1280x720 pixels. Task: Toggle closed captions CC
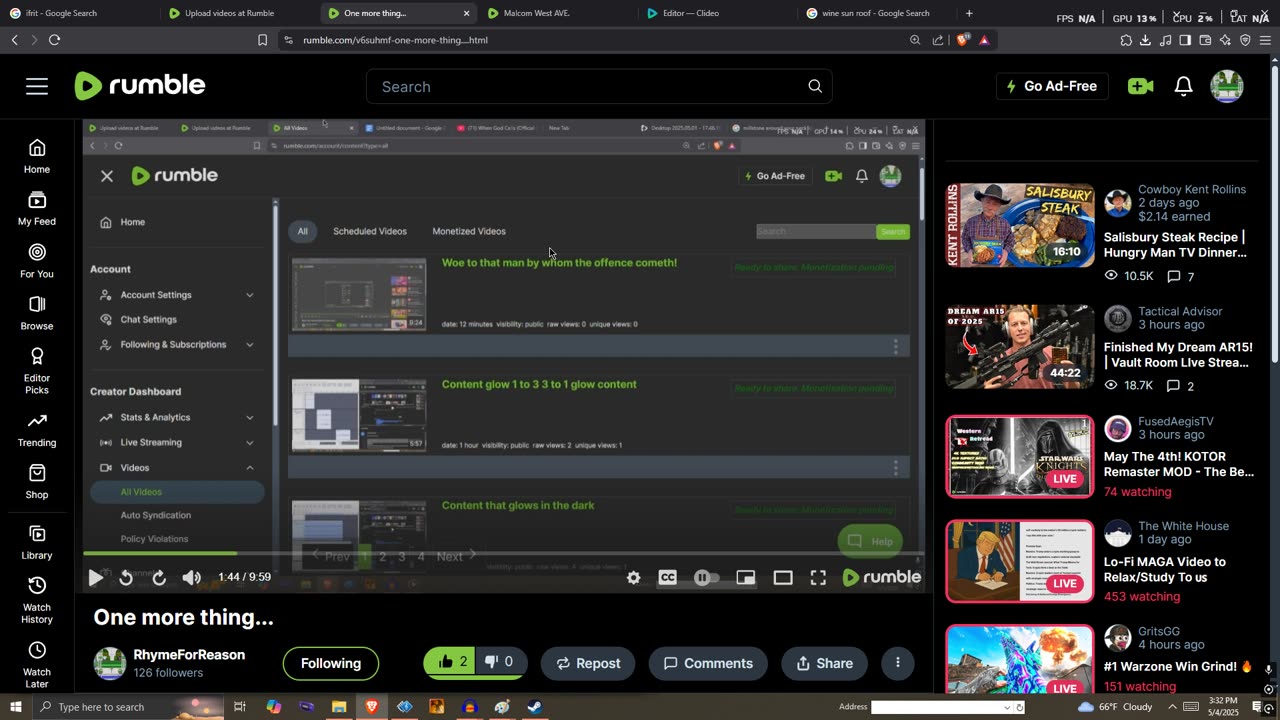(668, 577)
